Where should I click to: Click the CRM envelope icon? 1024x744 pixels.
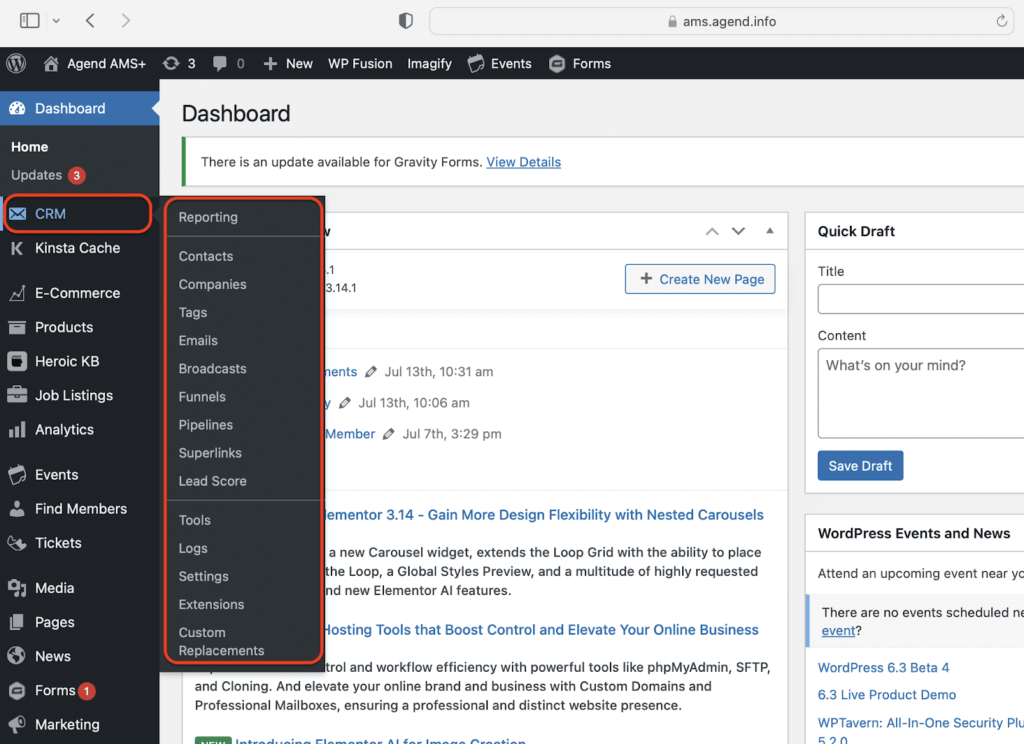tap(18, 214)
